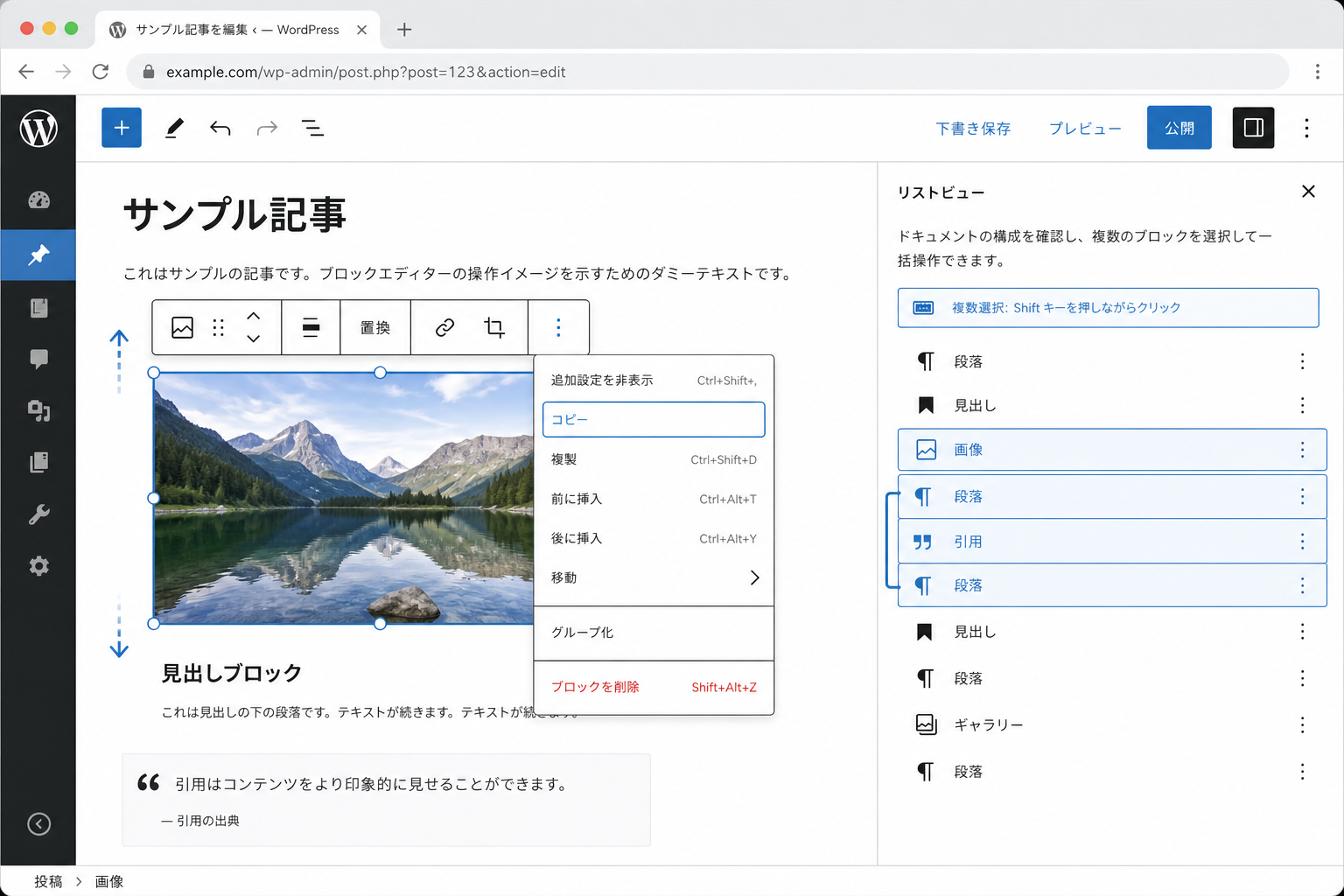
Task: Redo the last undone change
Action: [267, 129]
